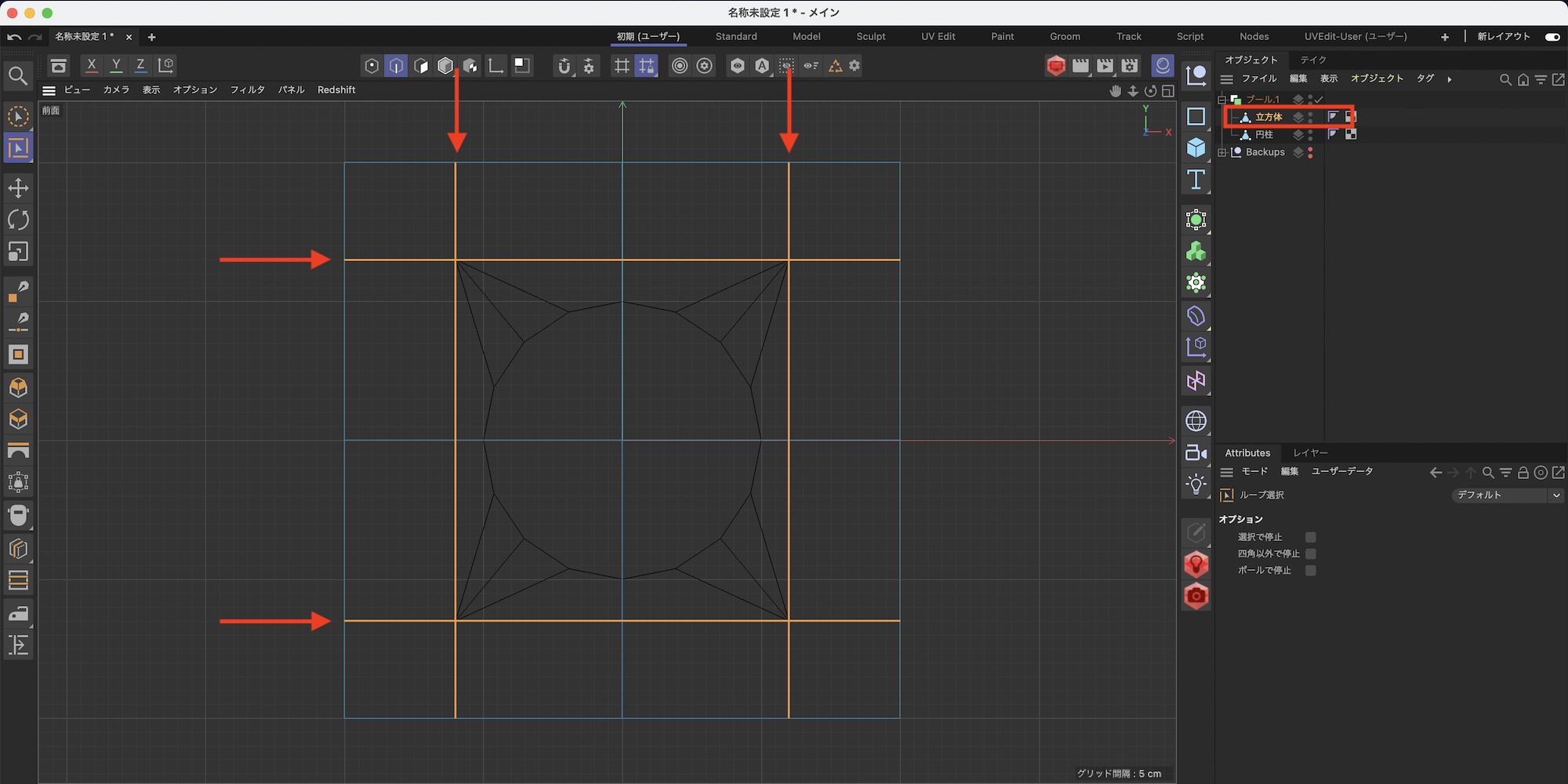Switch to the Sculpt layout tab

(870, 37)
